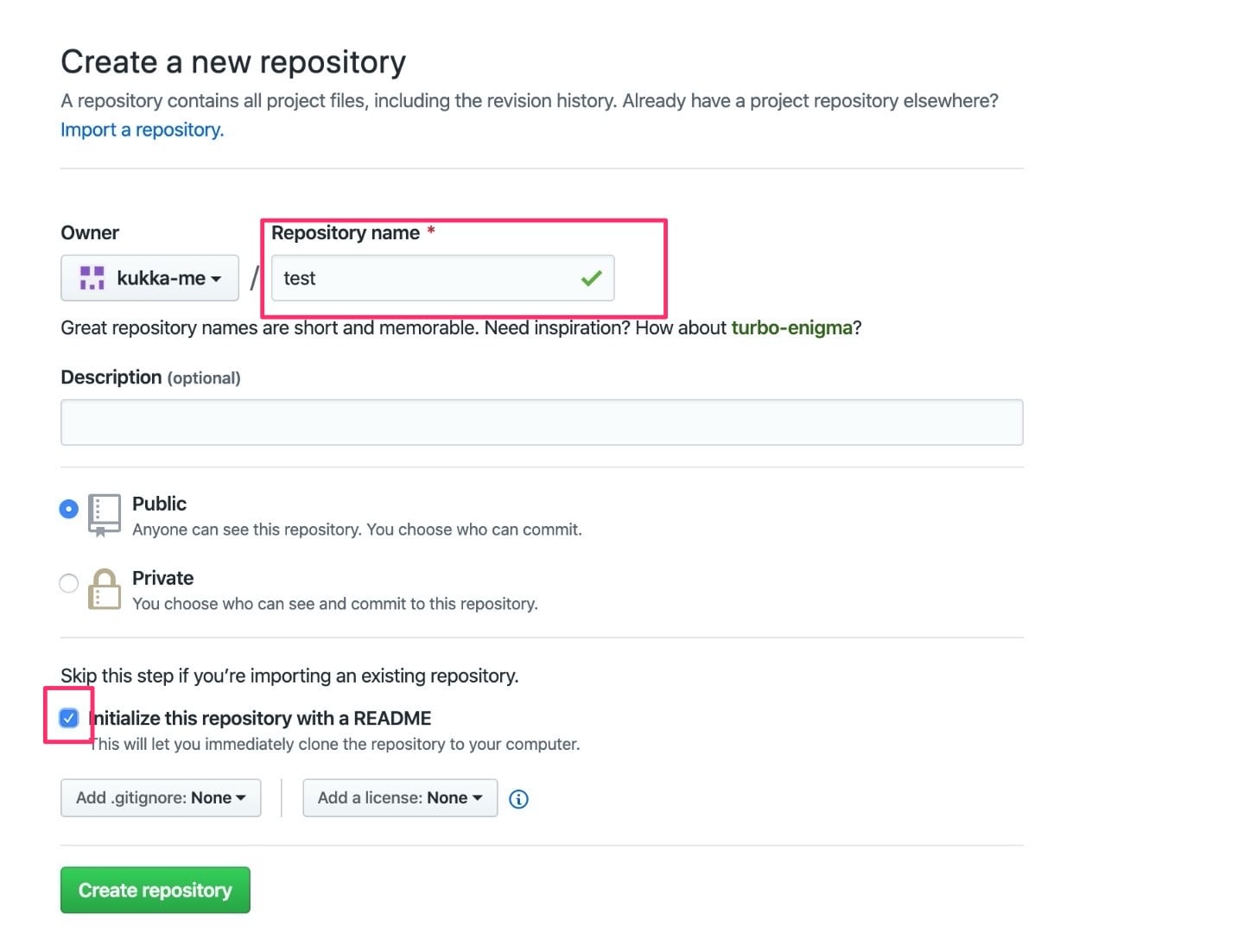
Task: Click the Public repository book icon
Action: pyautogui.click(x=105, y=516)
